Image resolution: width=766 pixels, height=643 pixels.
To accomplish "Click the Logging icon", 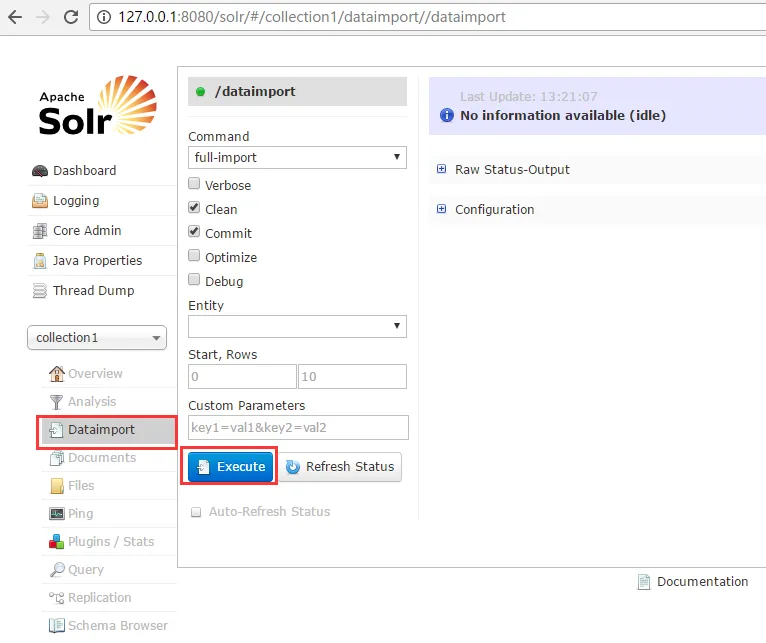I will pyautogui.click(x=40, y=201).
